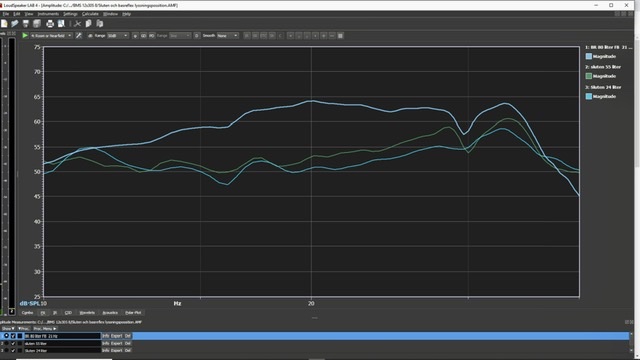
Task: Click Export for sluten 55 liter row
Action: 117,343
